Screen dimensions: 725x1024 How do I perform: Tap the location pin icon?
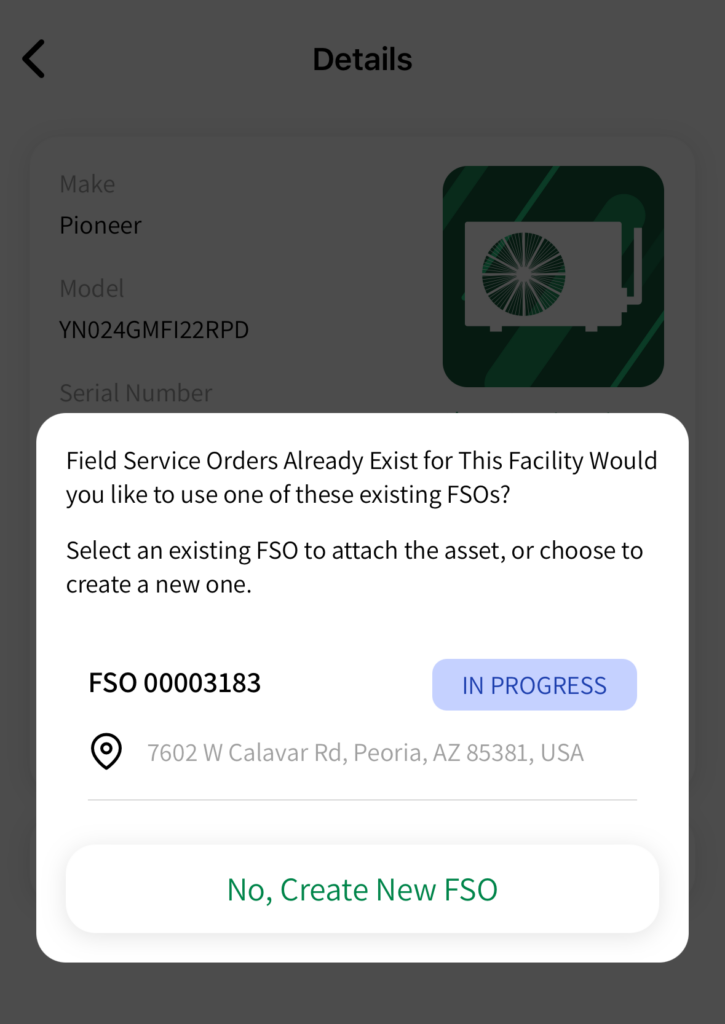click(x=106, y=751)
